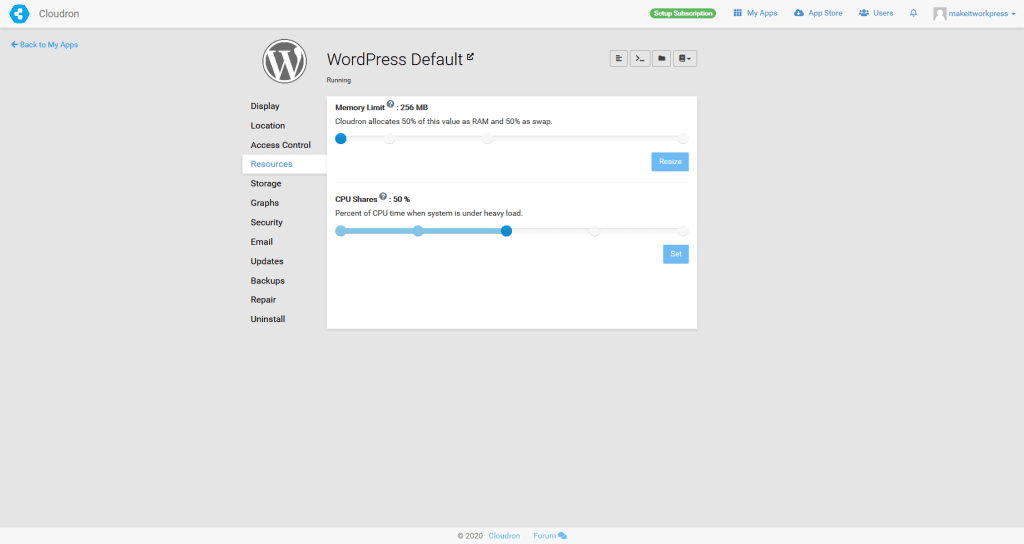
Task: Click the Set CPU shares button
Action: tap(676, 254)
